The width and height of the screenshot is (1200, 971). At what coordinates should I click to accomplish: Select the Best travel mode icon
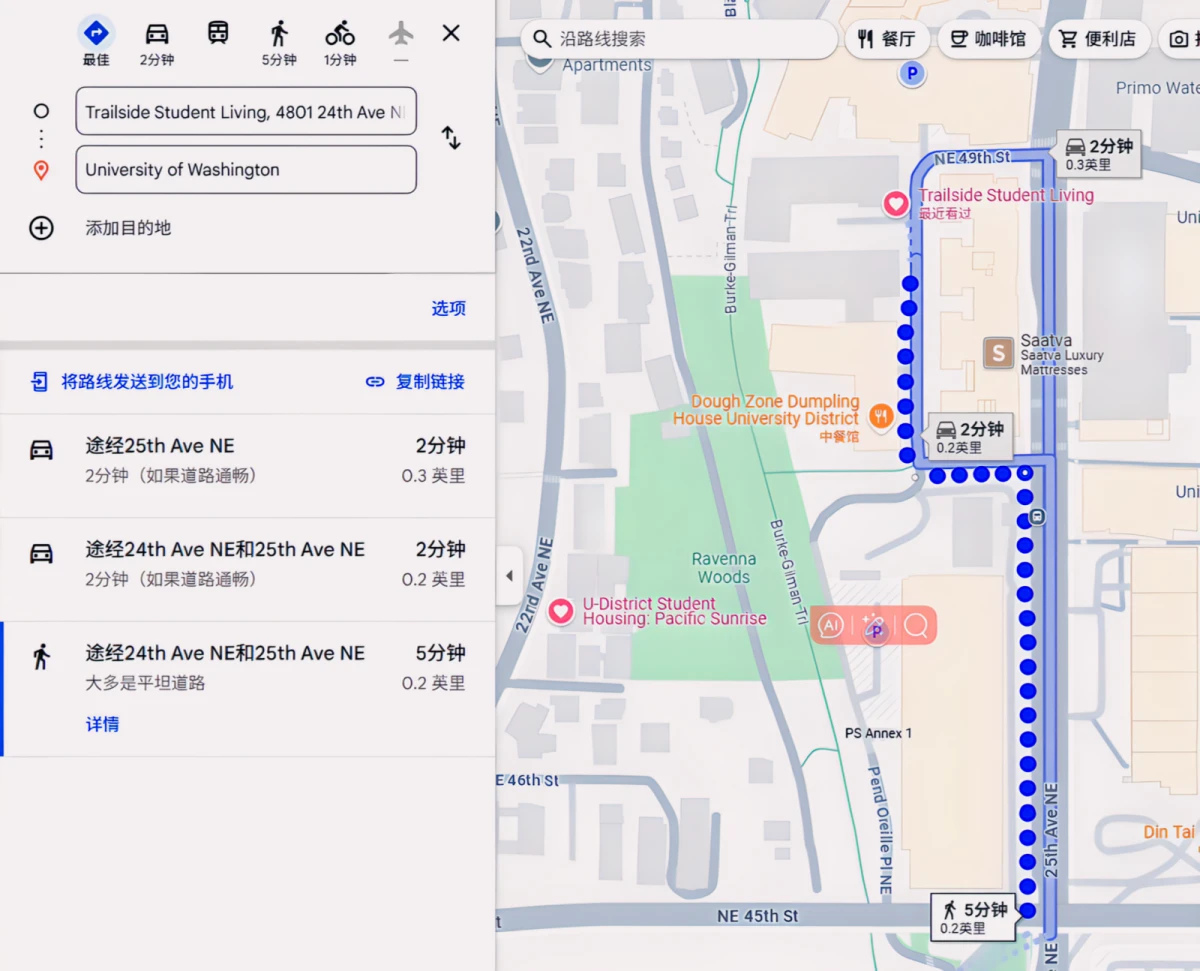point(96,33)
